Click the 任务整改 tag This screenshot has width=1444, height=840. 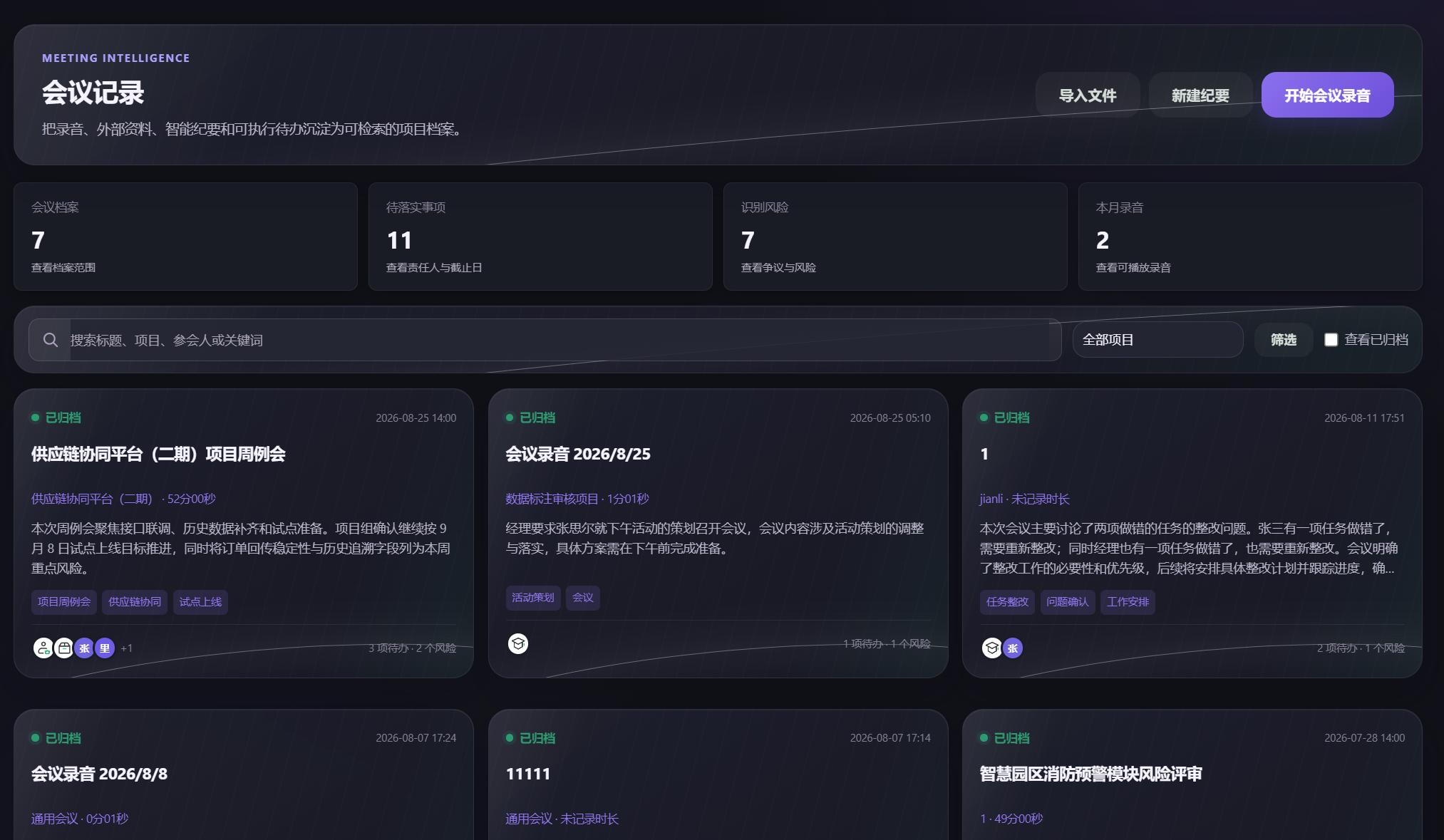(x=1007, y=602)
